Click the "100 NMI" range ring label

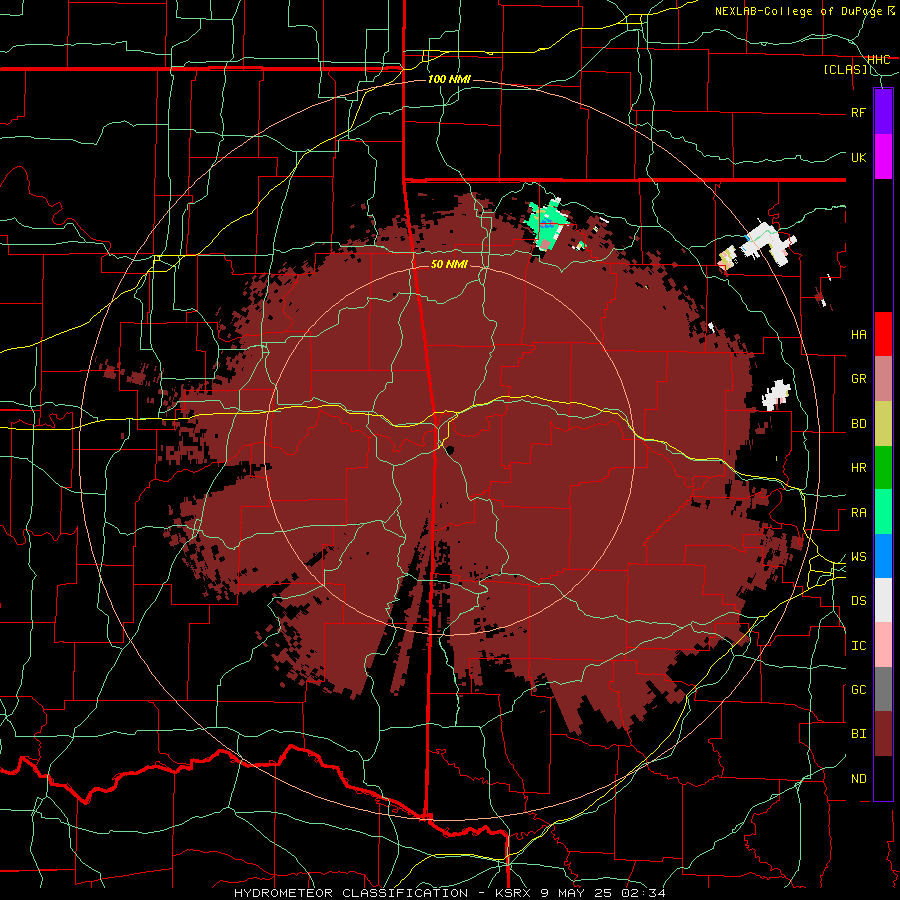coord(449,79)
